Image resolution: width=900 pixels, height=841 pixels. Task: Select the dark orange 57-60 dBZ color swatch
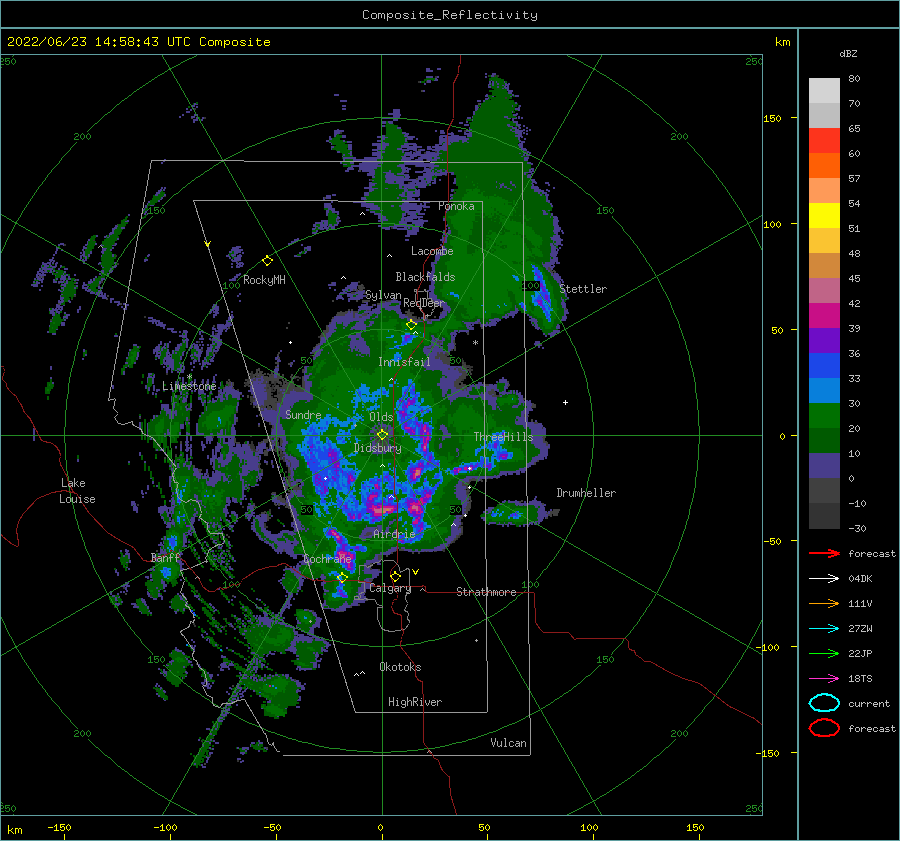824,166
